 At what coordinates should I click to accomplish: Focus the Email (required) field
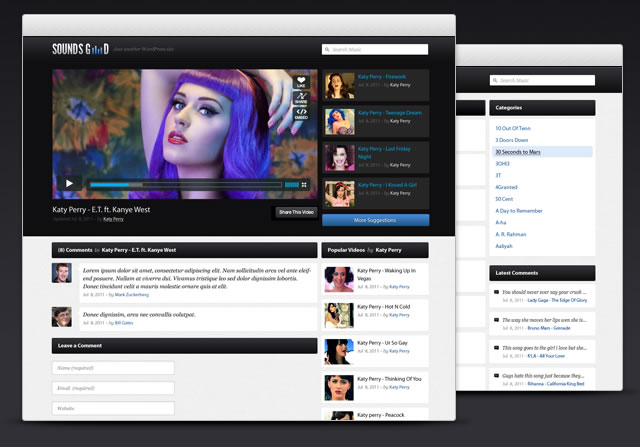pos(113,388)
